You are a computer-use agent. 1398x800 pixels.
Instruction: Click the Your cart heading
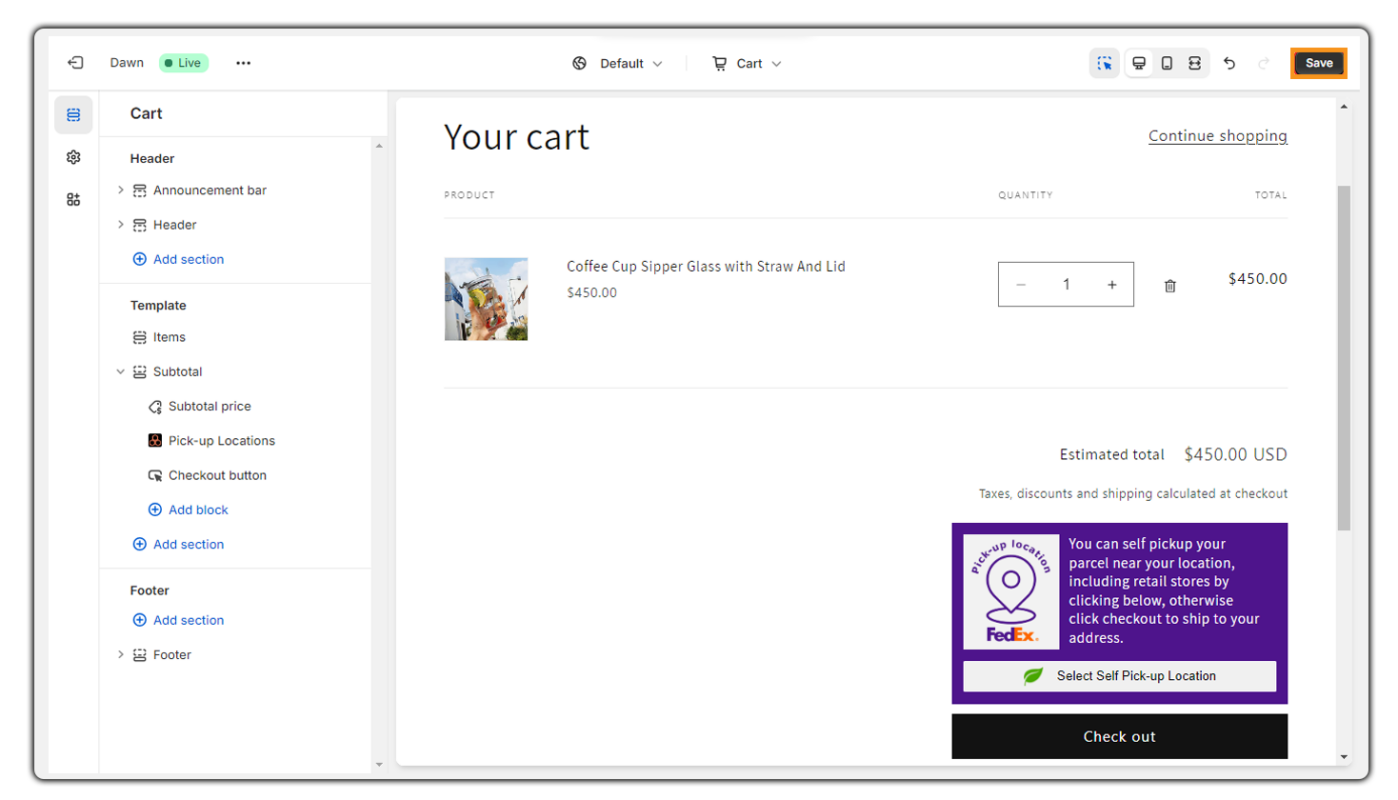[x=517, y=137]
